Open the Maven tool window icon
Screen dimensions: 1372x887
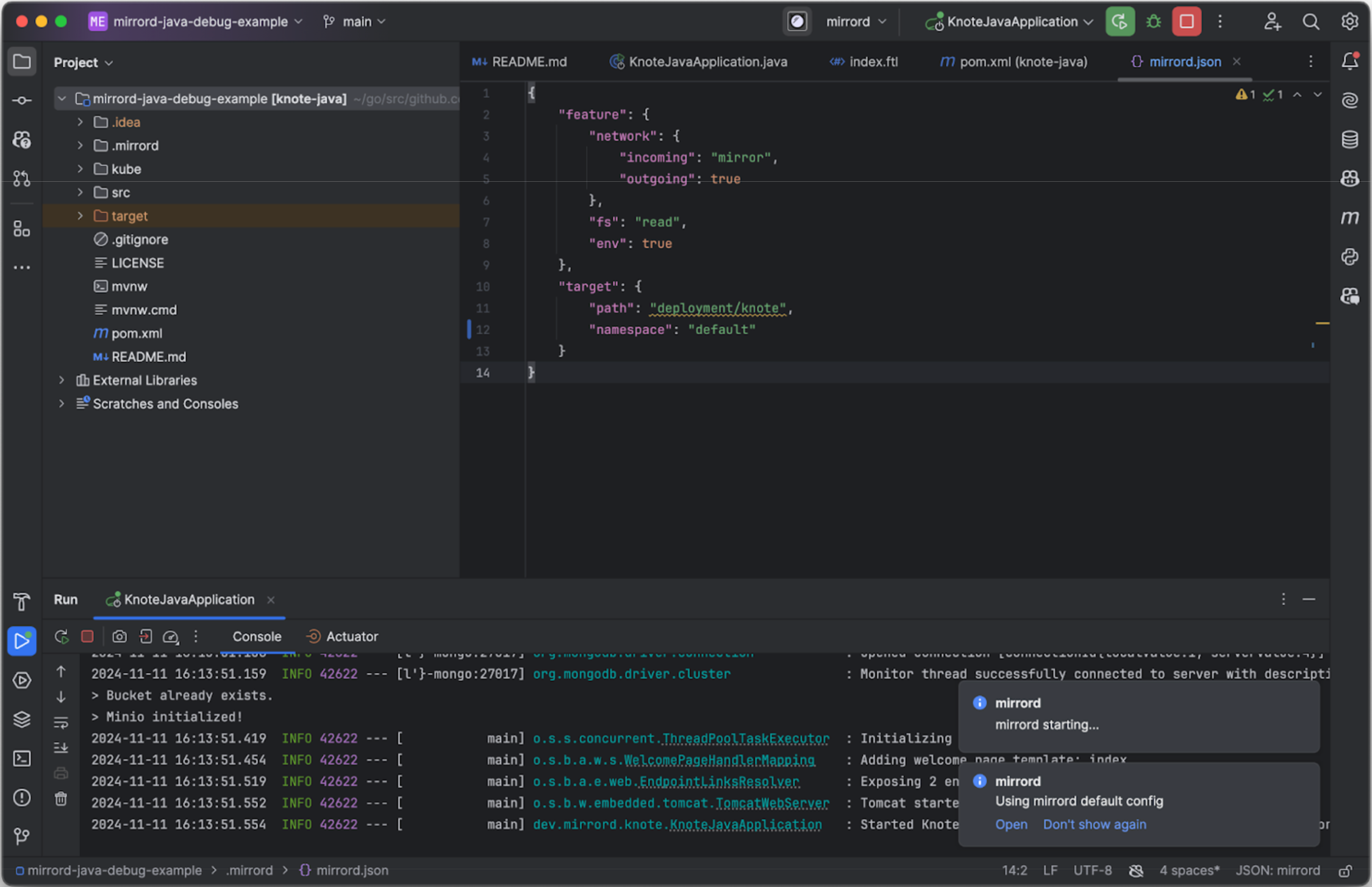click(x=1349, y=218)
